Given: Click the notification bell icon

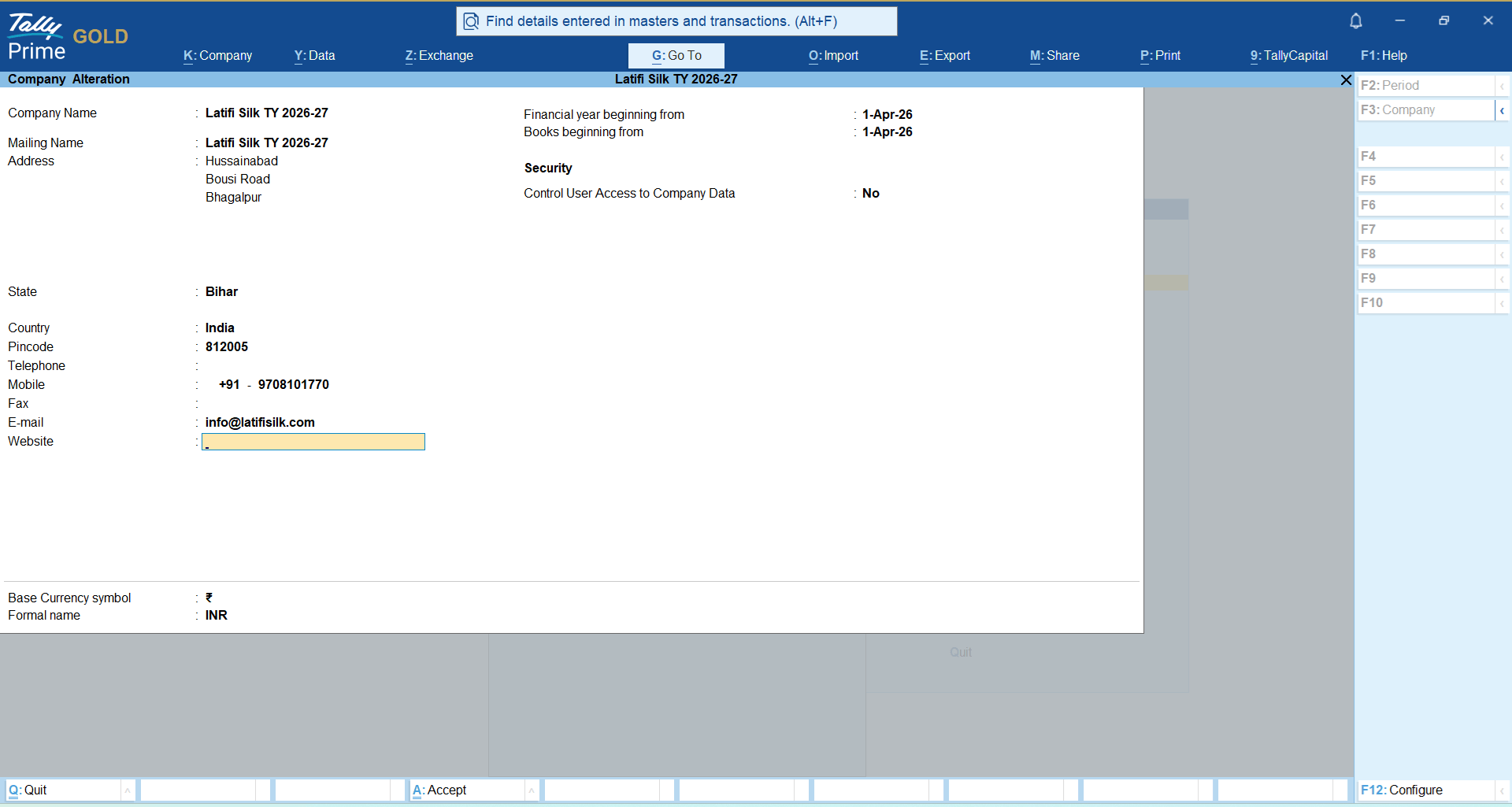Looking at the screenshot, I should coord(1355,21).
